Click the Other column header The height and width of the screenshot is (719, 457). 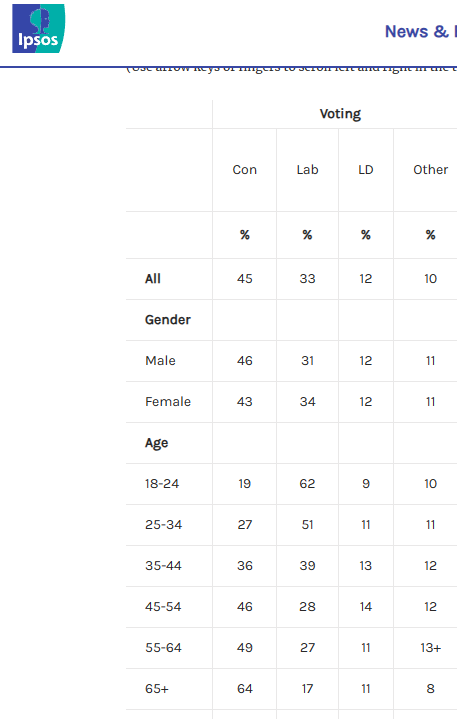click(x=430, y=170)
